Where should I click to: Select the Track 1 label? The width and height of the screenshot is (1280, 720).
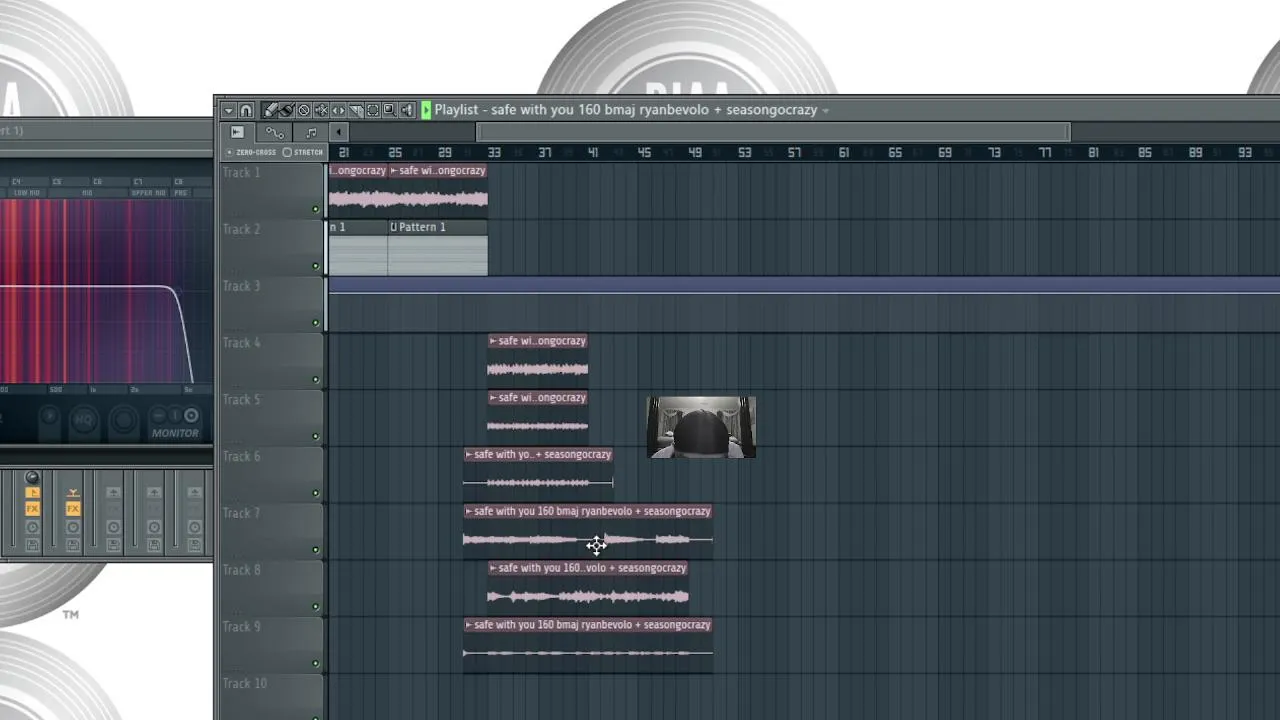coord(241,173)
